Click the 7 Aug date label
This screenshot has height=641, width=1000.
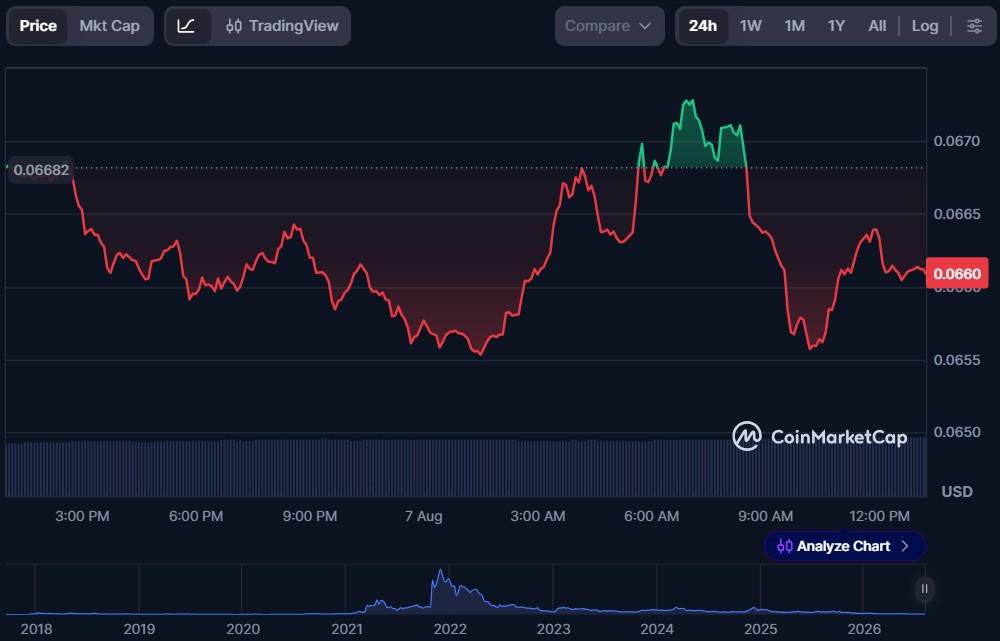(x=423, y=516)
